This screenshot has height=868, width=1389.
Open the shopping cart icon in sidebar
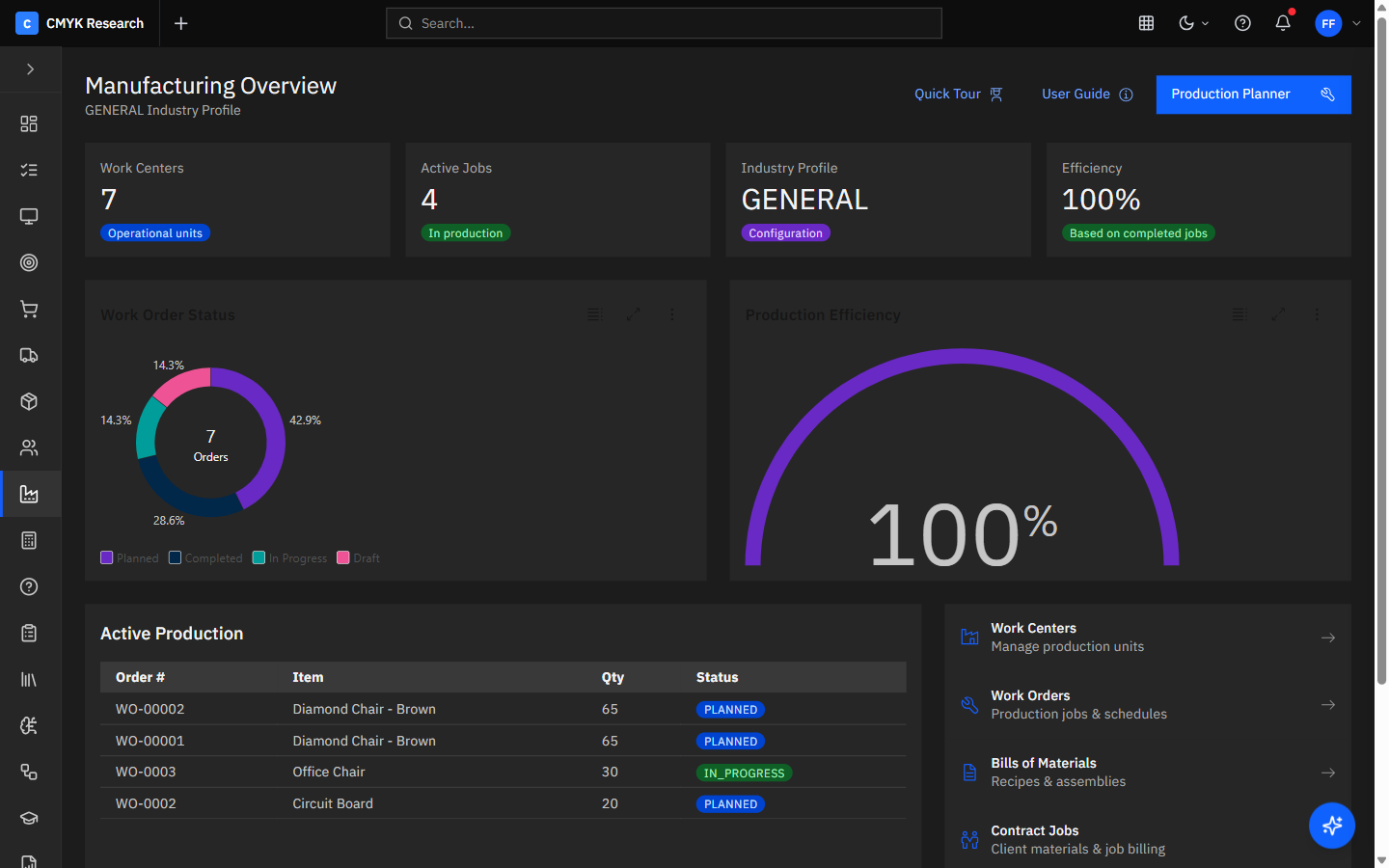pyautogui.click(x=29, y=309)
